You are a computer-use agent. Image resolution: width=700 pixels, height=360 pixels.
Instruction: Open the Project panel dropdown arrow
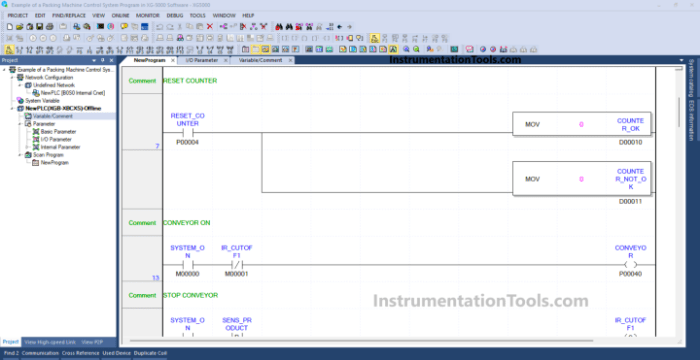pyautogui.click(x=94, y=60)
